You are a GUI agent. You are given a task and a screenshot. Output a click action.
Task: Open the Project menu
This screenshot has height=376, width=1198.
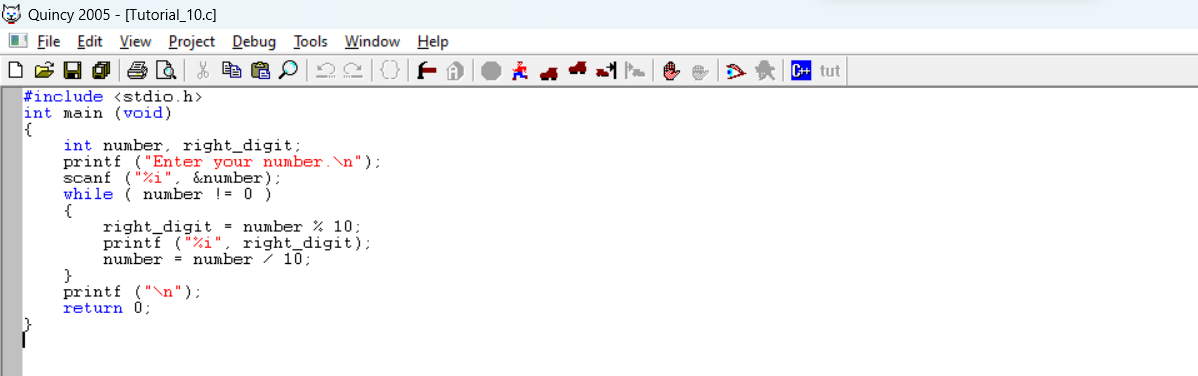pyautogui.click(x=192, y=41)
